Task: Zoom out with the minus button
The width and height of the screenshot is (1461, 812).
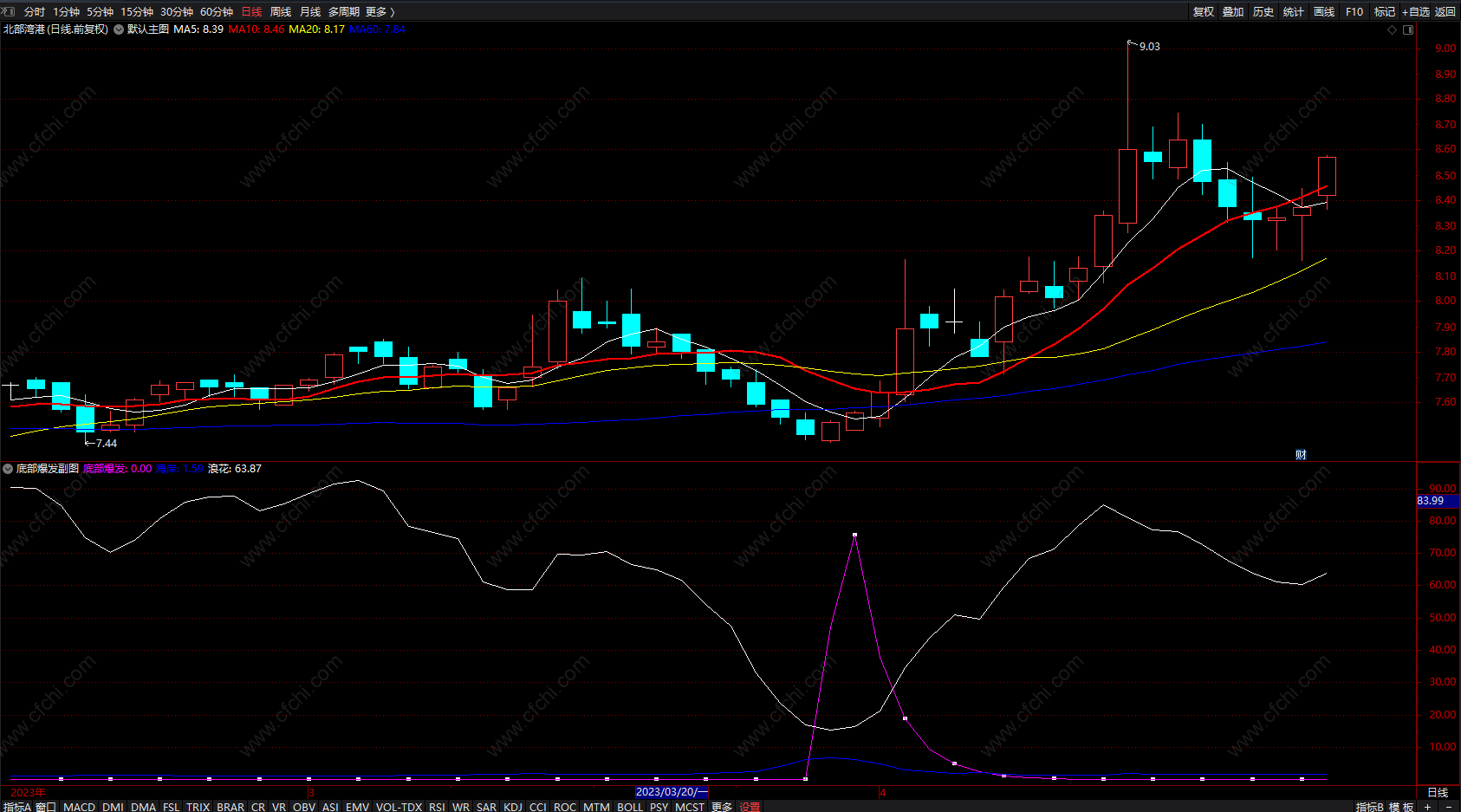Action: (1449, 807)
